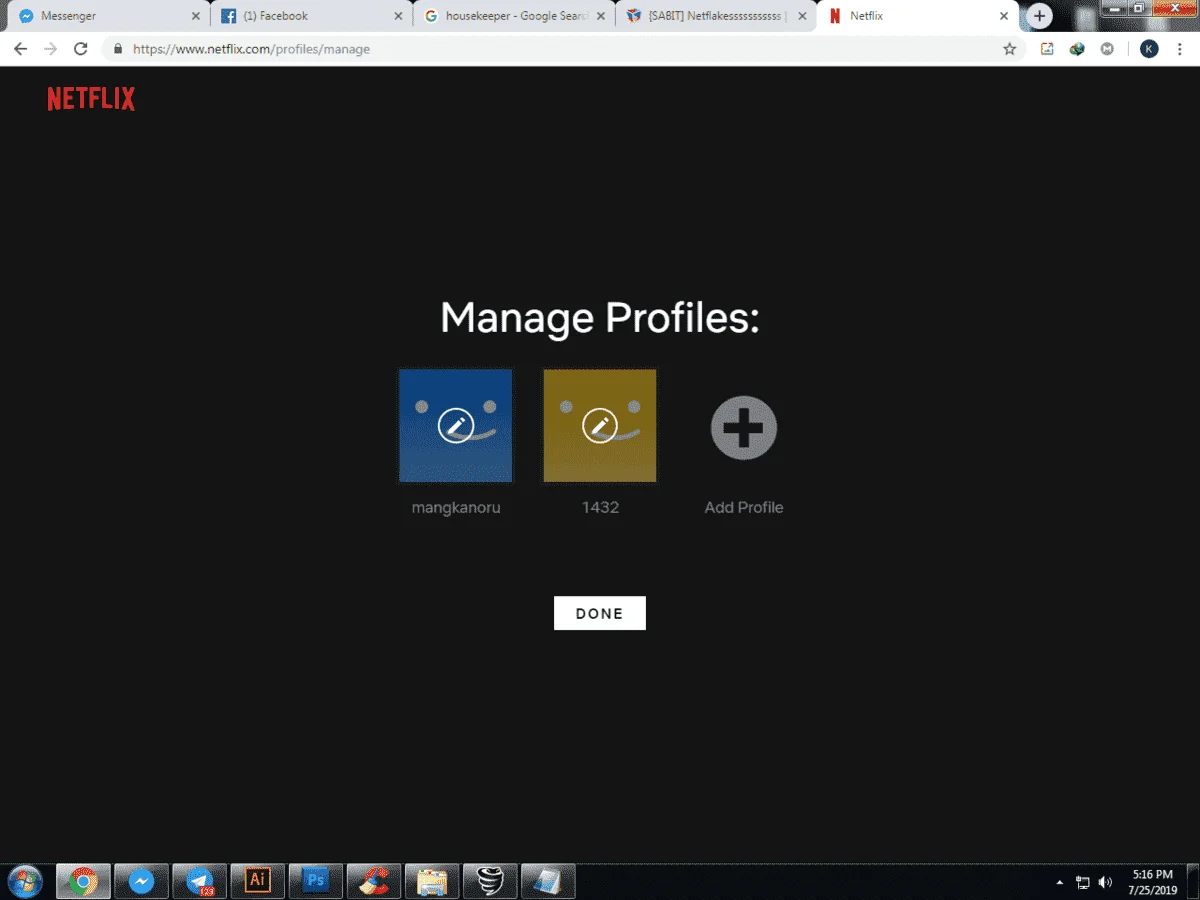The image size is (1200, 900).
Task: Close the Google Search tab
Action: pyautogui.click(x=601, y=16)
